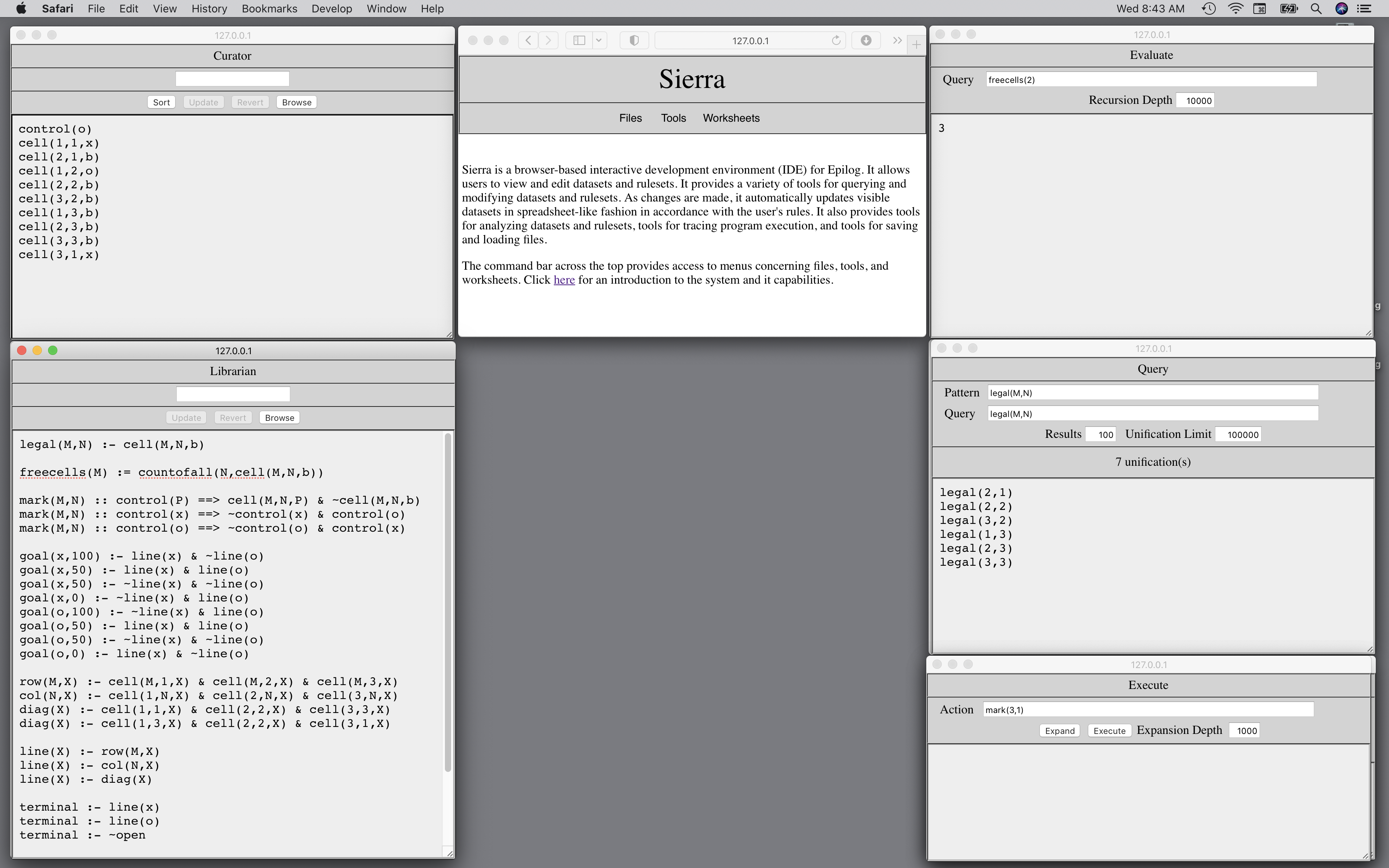Open Time Machine menu bar icon
This screenshot has height=868, width=1389.
[1209, 9]
